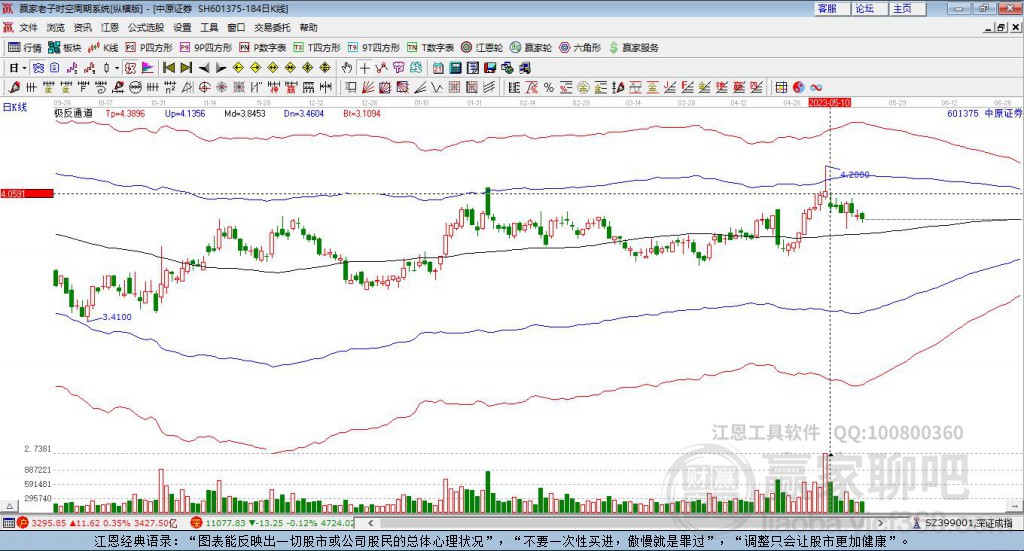1024x551 pixels.
Task: Click the triangle angle ruler icon
Action: pos(187,87)
